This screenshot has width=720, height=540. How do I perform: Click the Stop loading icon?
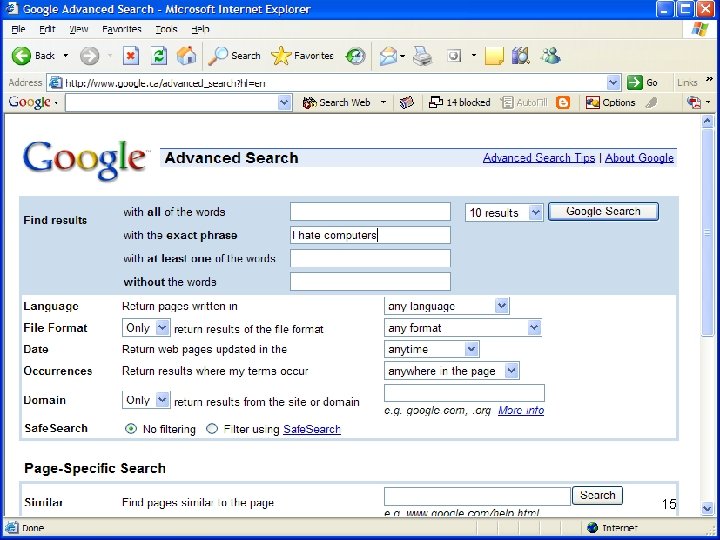130,56
